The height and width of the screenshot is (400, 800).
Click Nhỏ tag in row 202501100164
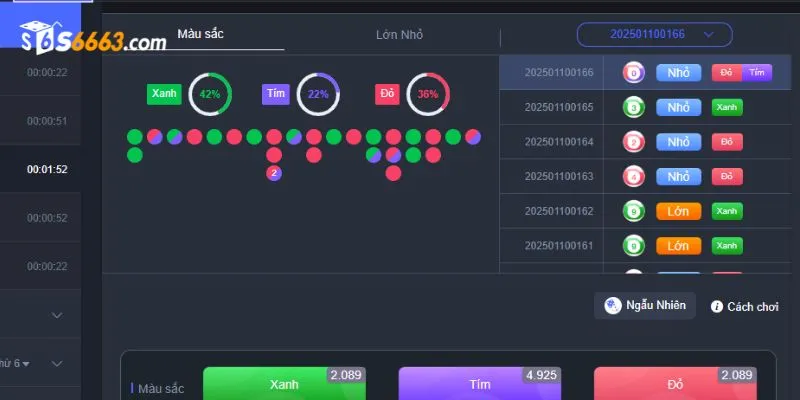coord(679,142)
